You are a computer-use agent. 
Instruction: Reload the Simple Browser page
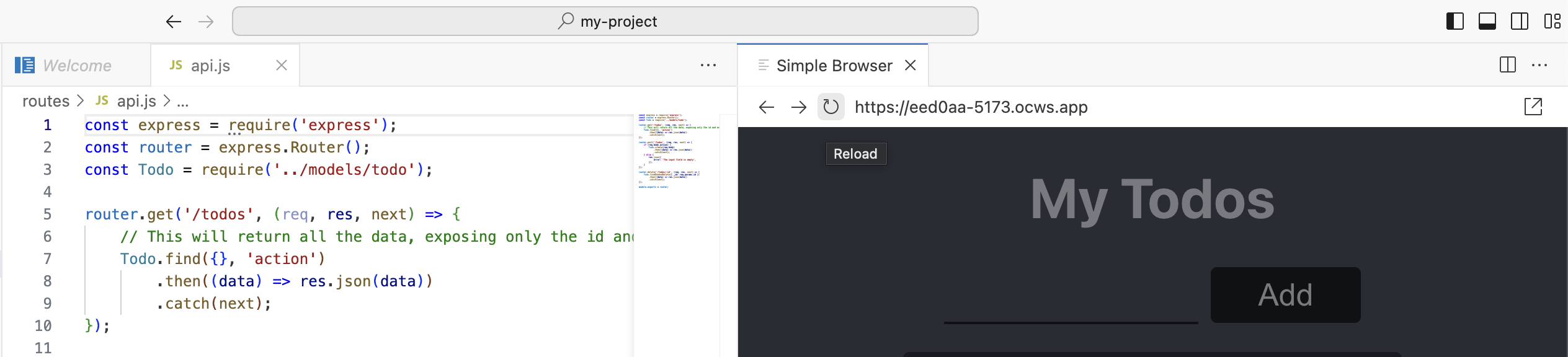click(831, 107)
